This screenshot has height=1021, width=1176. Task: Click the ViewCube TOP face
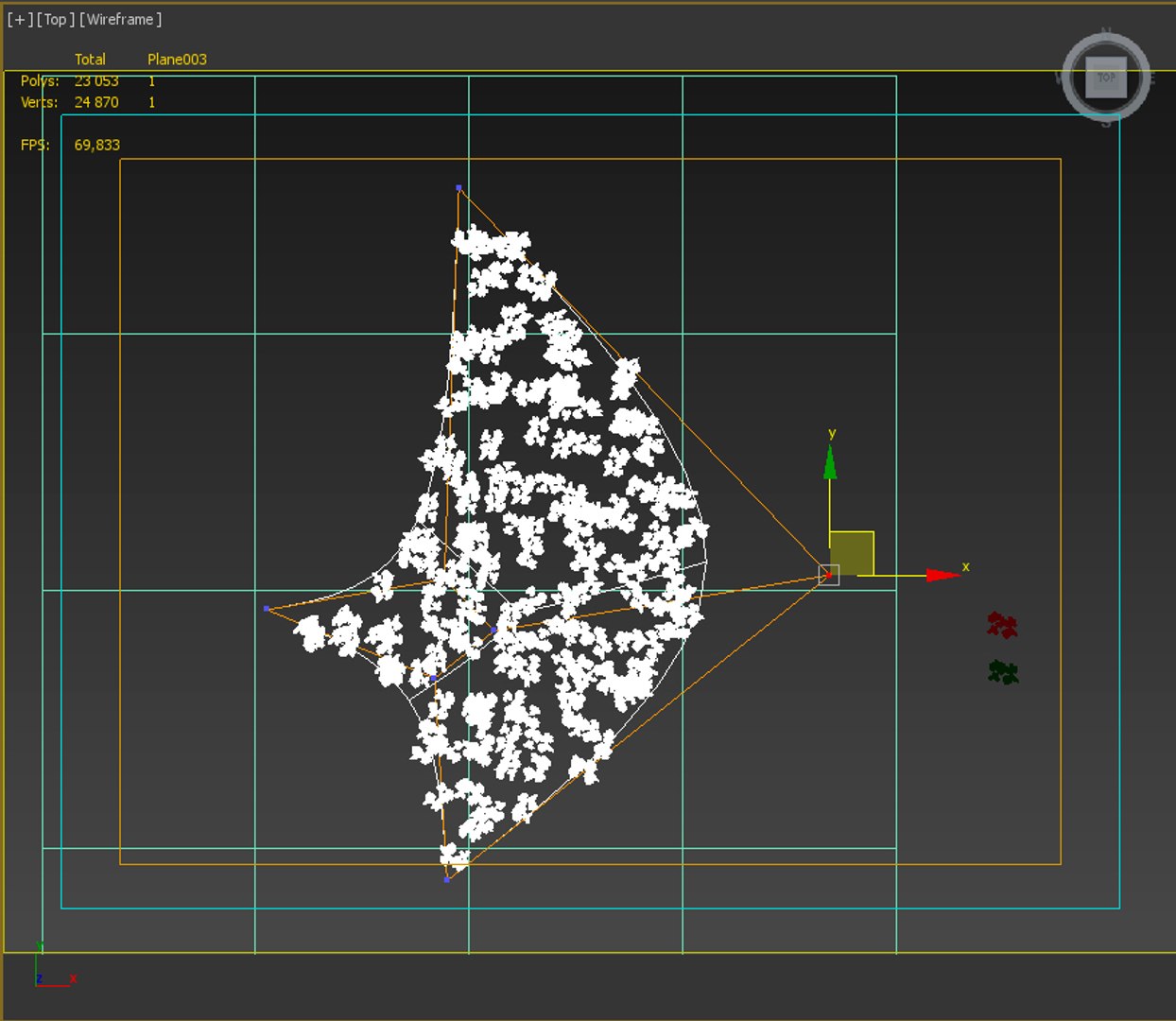[1106, 78]
